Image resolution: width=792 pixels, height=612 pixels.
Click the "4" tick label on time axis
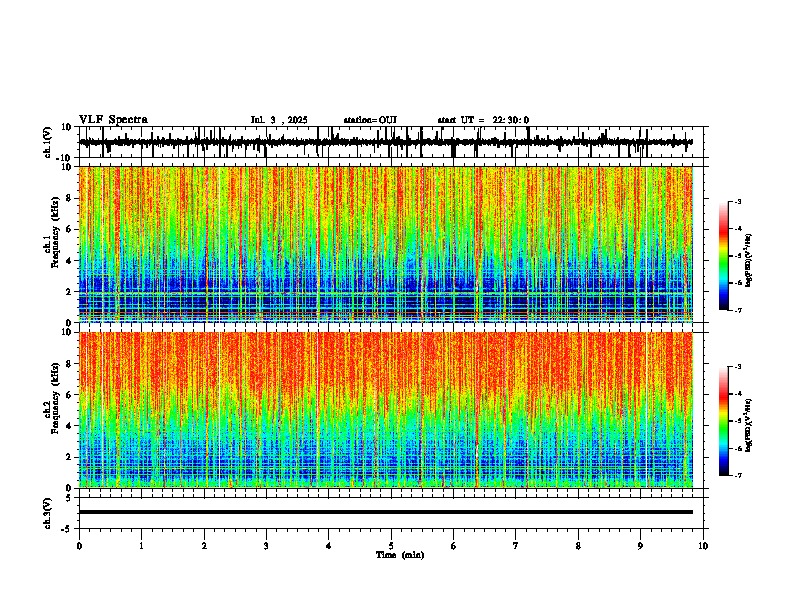coord(329,546)
